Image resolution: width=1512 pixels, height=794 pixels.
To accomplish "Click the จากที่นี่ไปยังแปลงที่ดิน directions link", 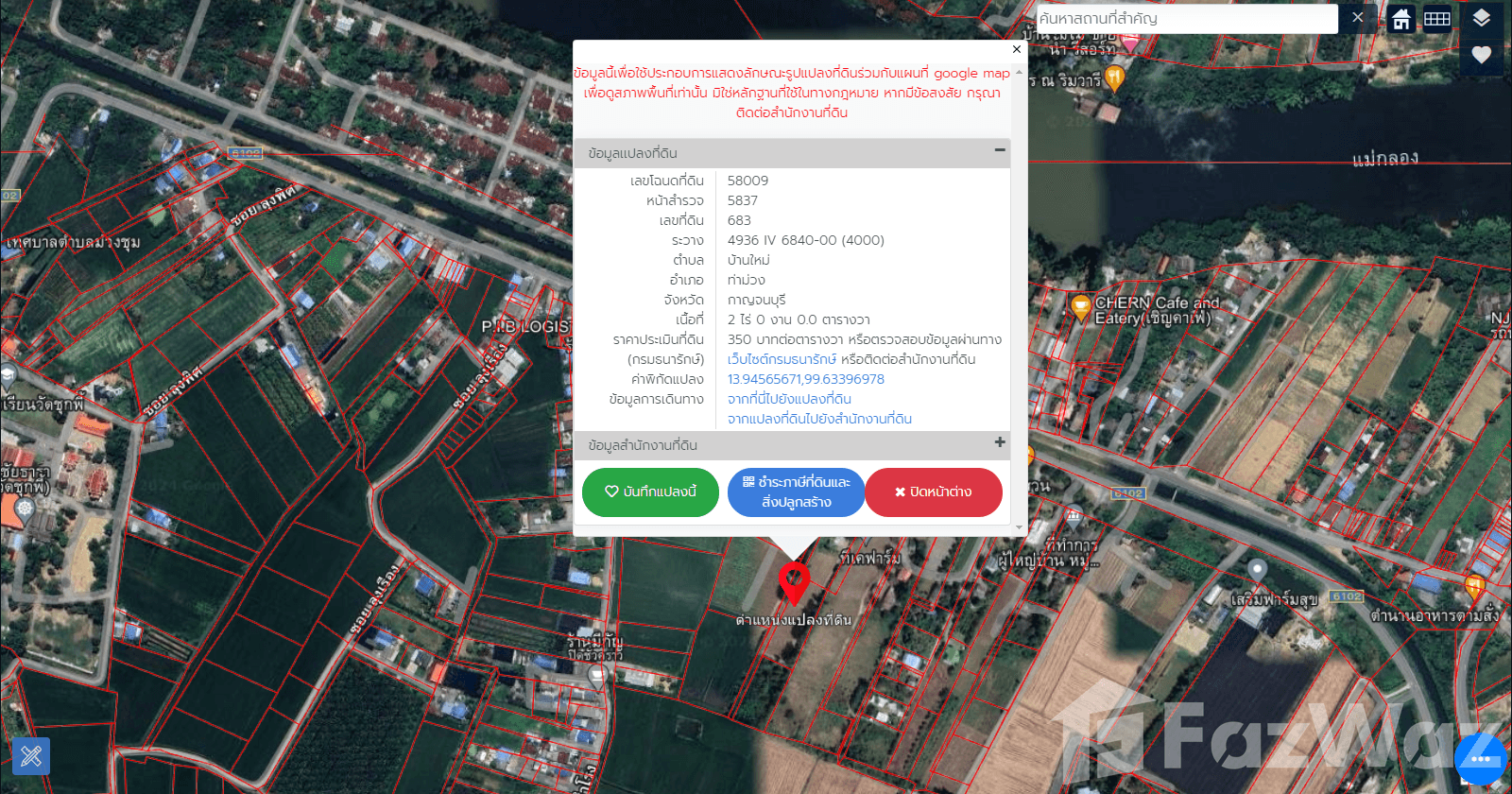I will (789, 399).
